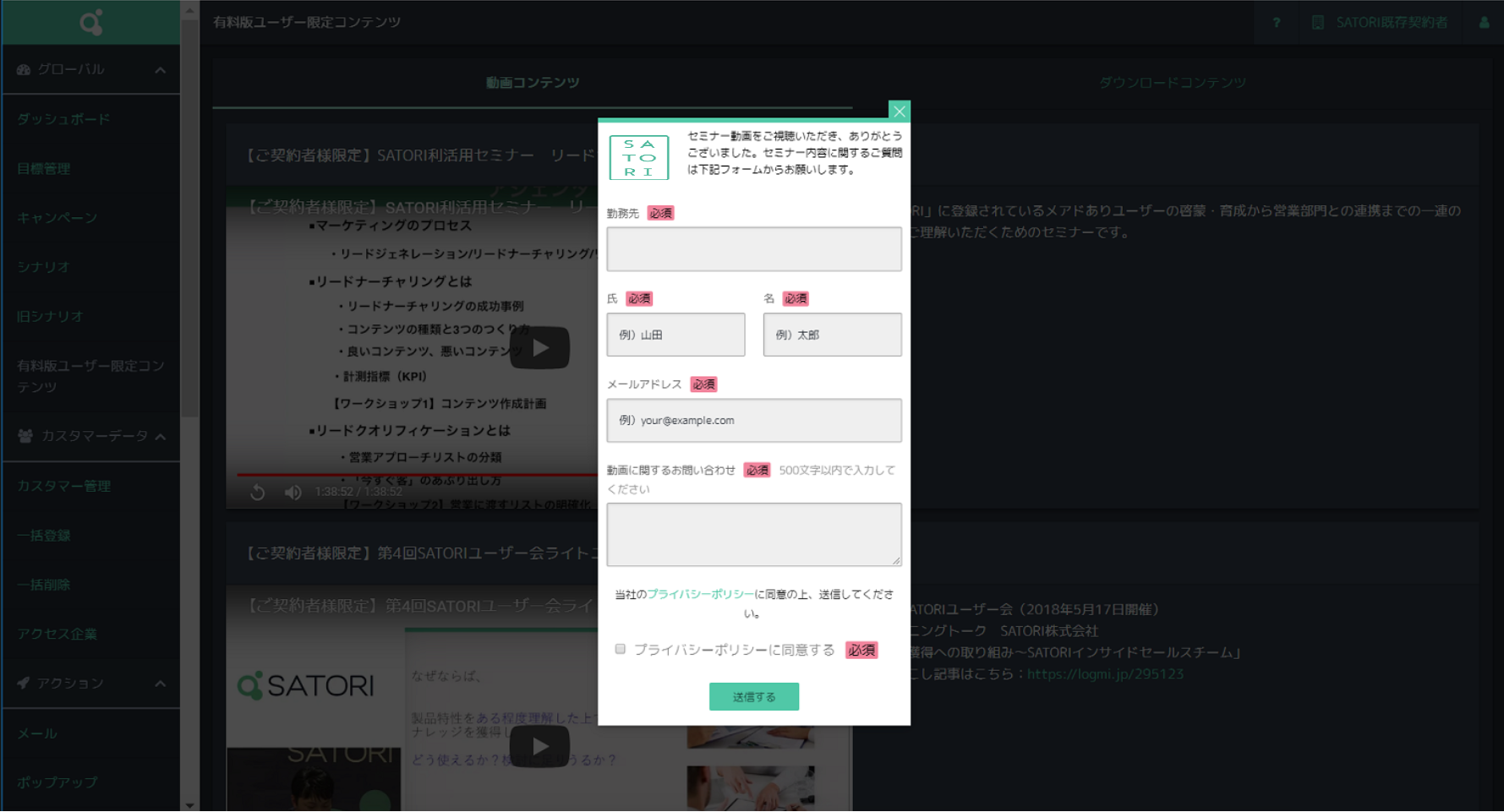The width and height of the screenshot is (1504, 812).
Task: Play the 第4回SATORIユーザー会 video
Action: click(x=539, y=746)
